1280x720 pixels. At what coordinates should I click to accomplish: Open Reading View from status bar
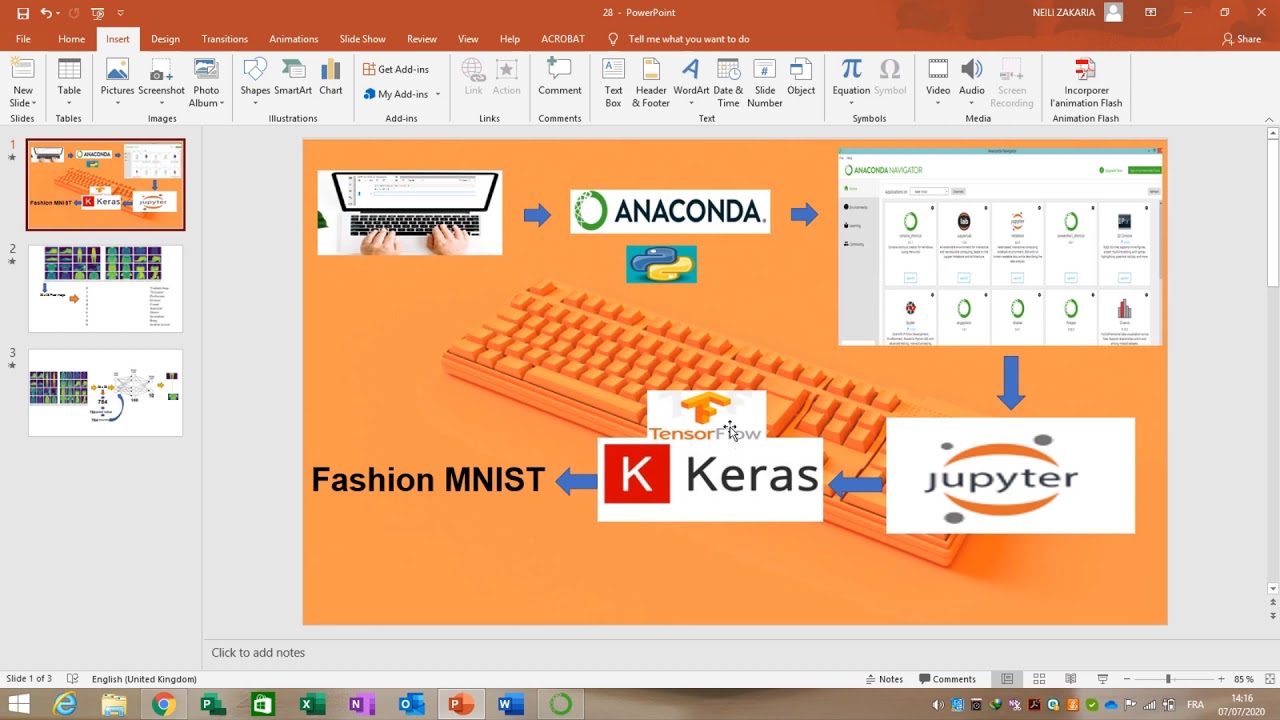pos(1071,679)
